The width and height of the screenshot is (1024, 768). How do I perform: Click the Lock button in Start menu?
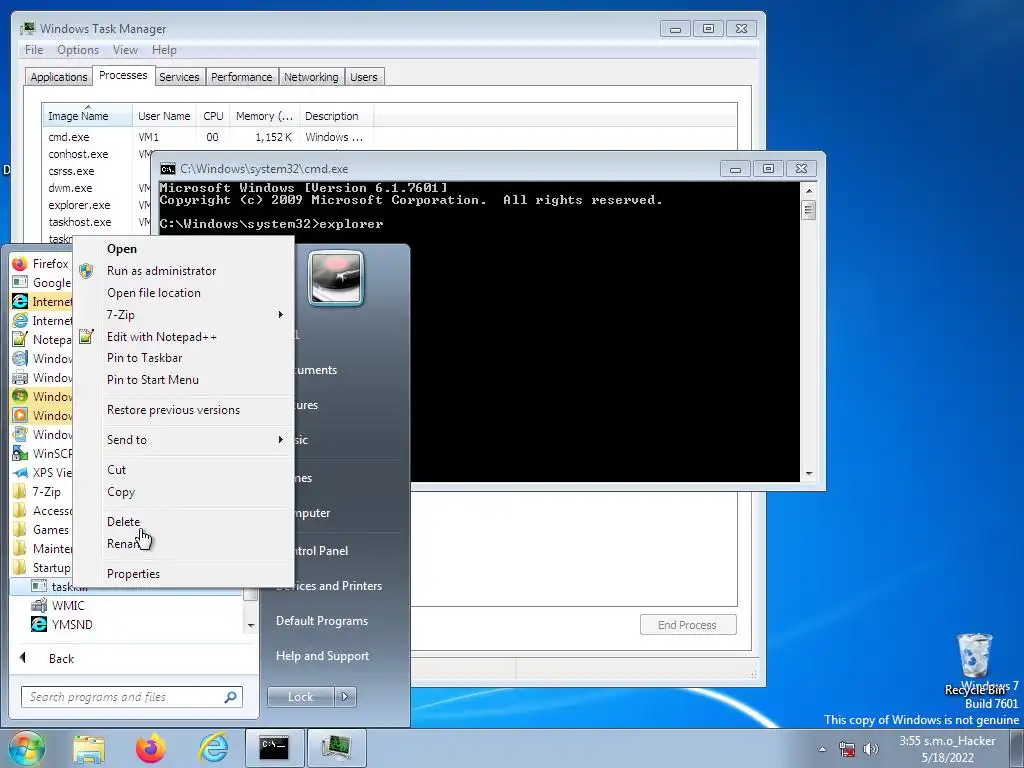(x=300, y=697)
